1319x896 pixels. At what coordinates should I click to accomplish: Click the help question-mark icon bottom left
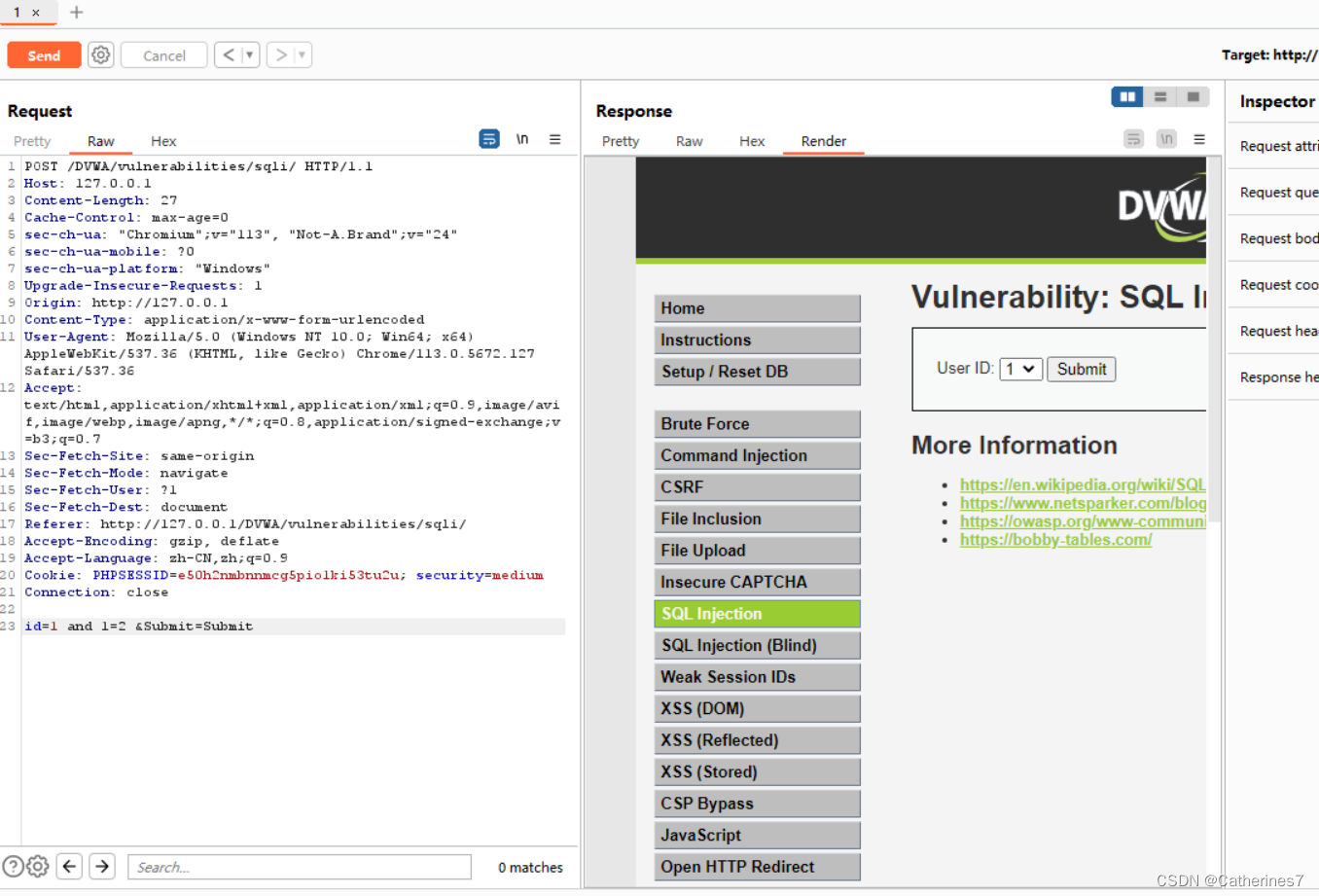[x=12, y=865]
